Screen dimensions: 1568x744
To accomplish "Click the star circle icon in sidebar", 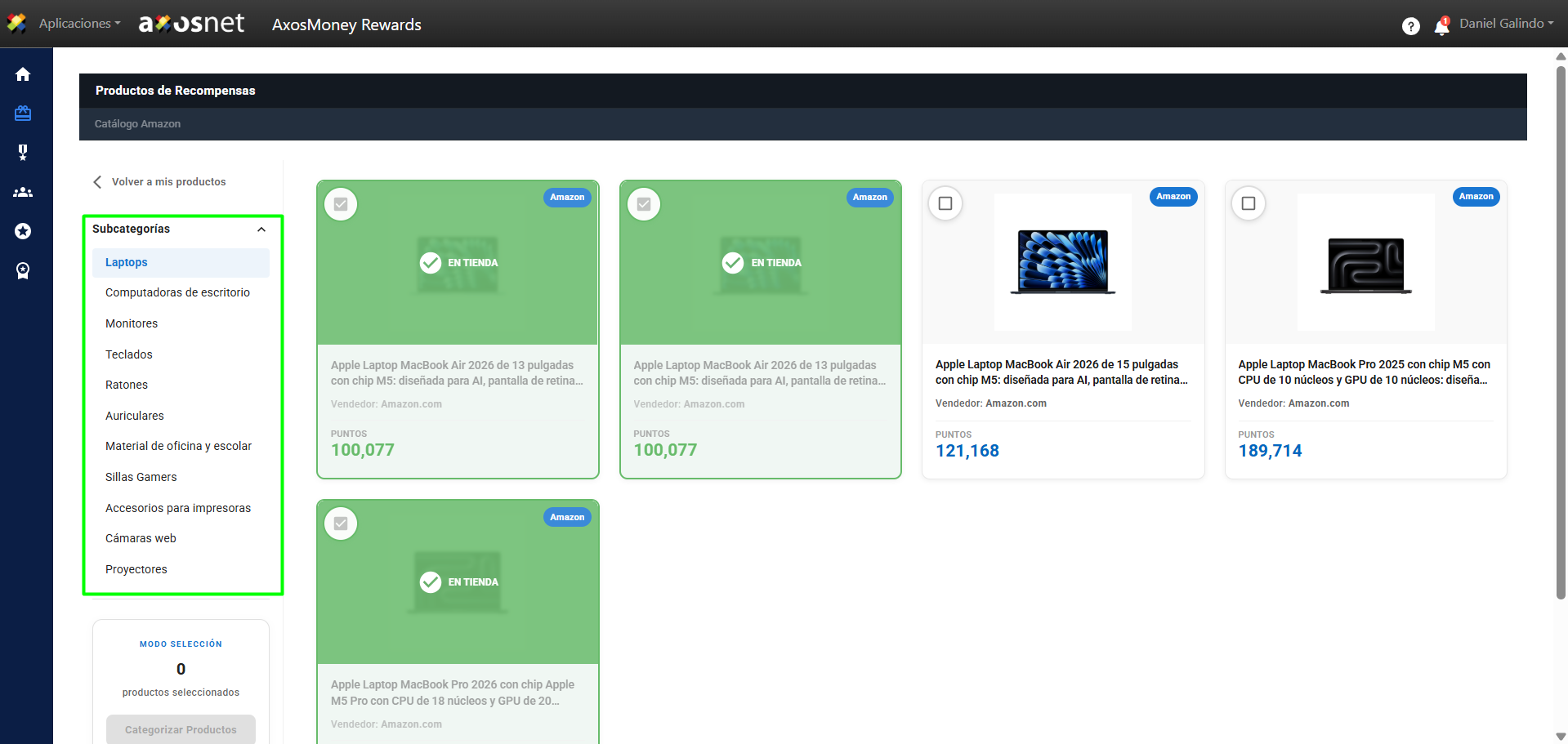I will tap(23, 232).
